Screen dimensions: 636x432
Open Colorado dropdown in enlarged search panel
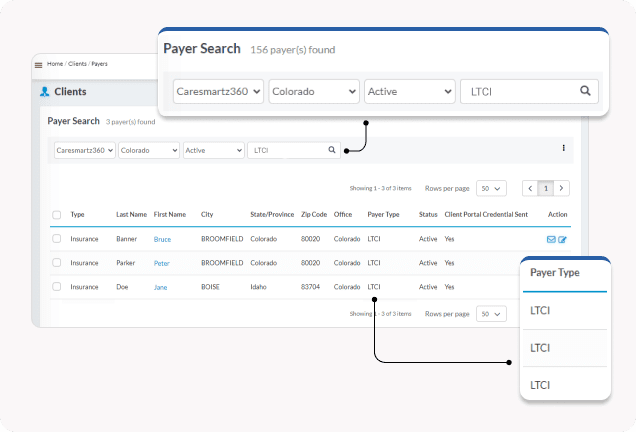[x=314, y=91]
